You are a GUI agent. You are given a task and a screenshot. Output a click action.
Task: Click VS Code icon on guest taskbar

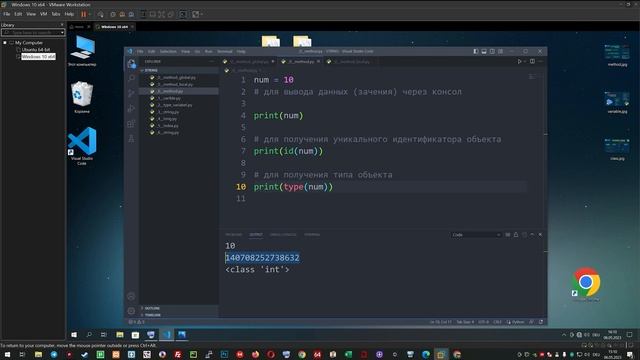[x=167, y=335]
